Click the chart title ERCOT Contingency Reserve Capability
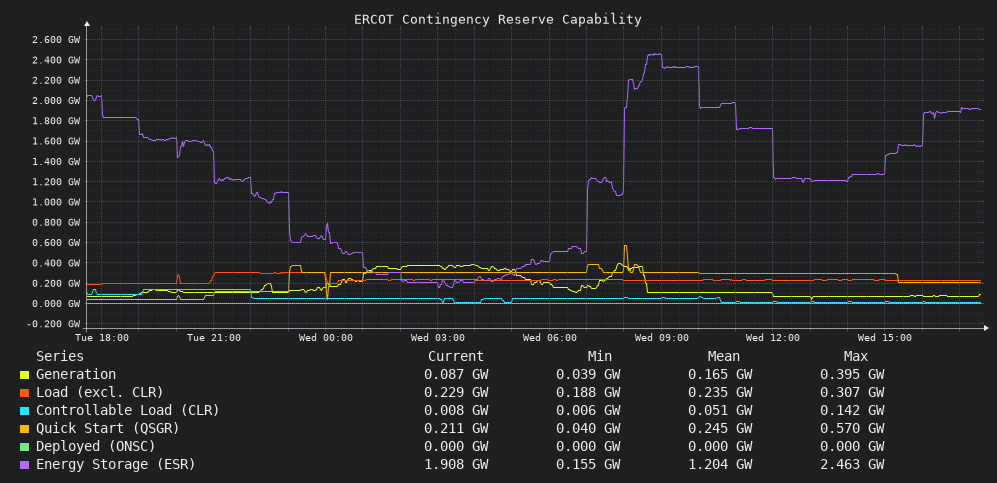 pos(498,20)
